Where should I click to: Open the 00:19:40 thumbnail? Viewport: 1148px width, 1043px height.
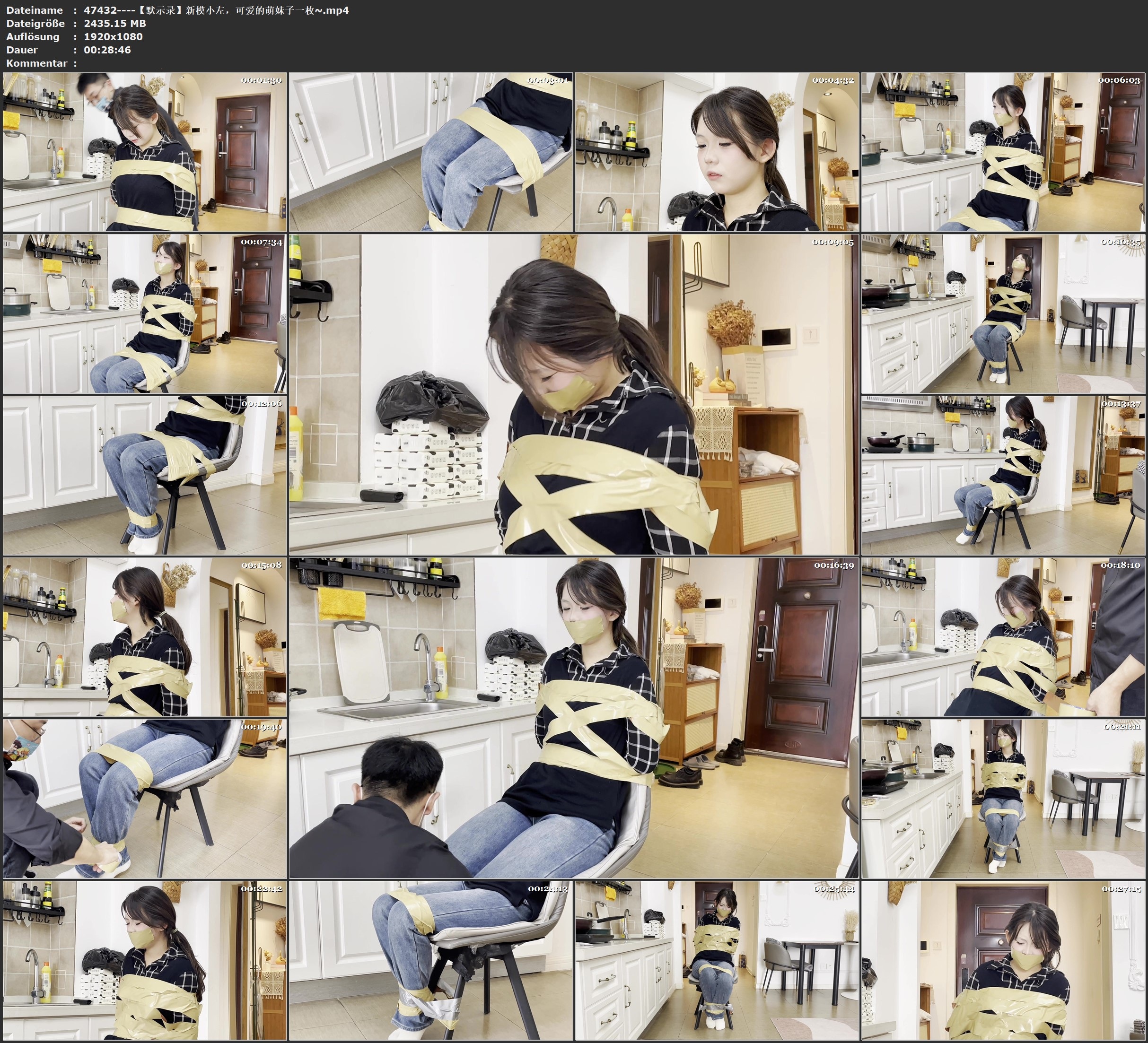pos(145,798)
